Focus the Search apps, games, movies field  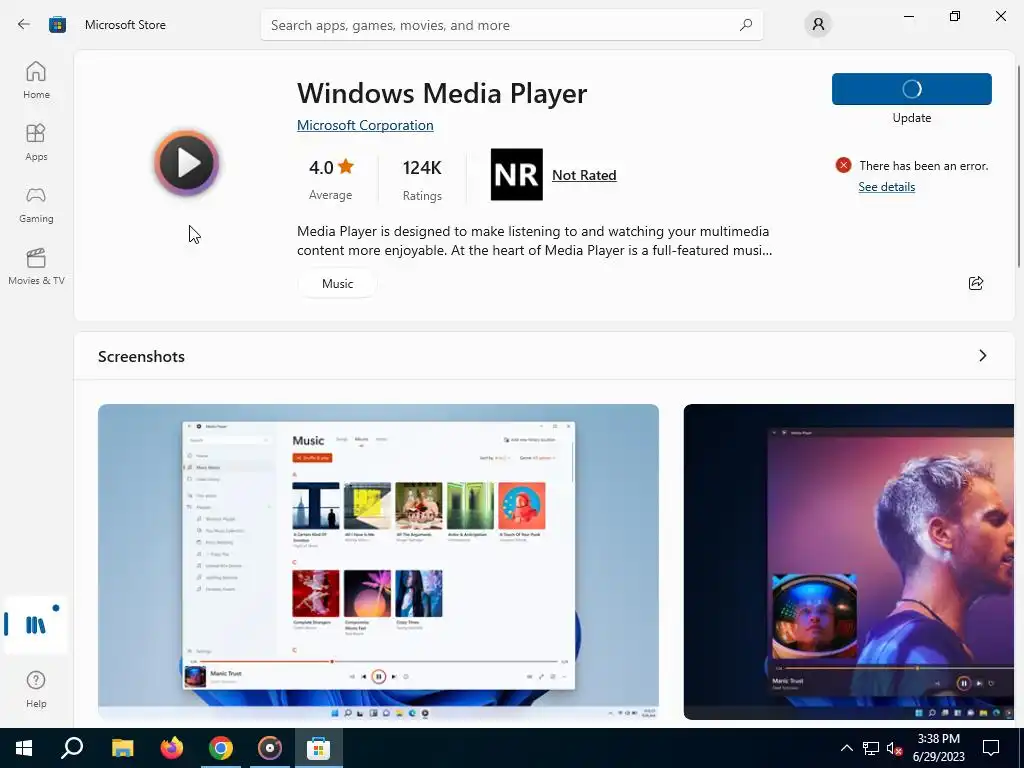511,25
